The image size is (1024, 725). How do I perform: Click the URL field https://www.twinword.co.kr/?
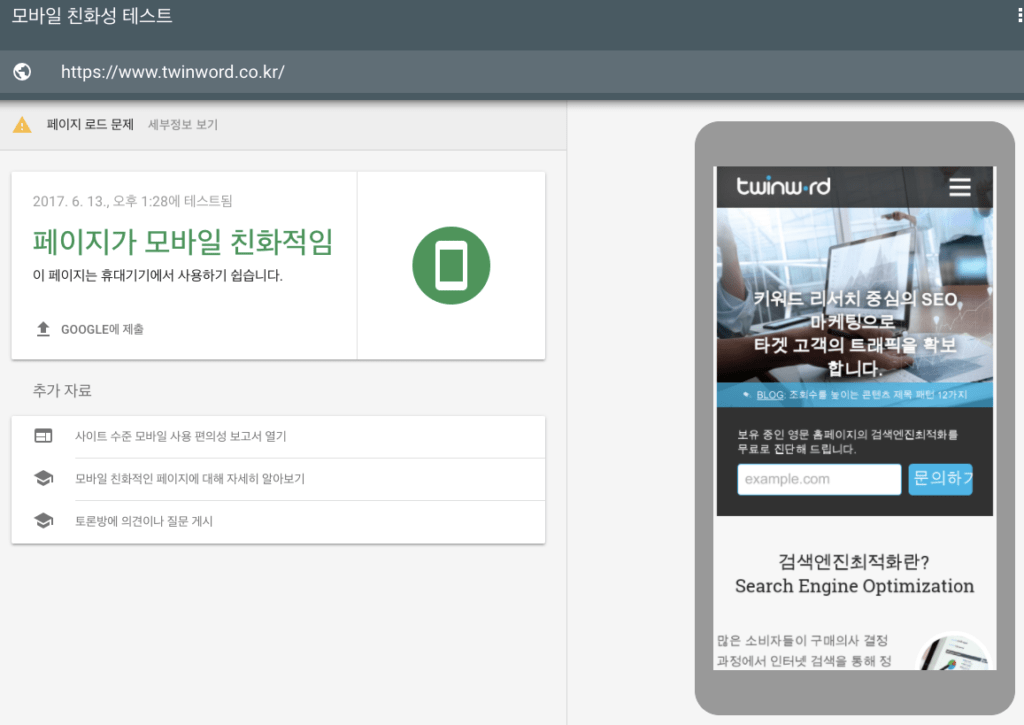[172, 72]
